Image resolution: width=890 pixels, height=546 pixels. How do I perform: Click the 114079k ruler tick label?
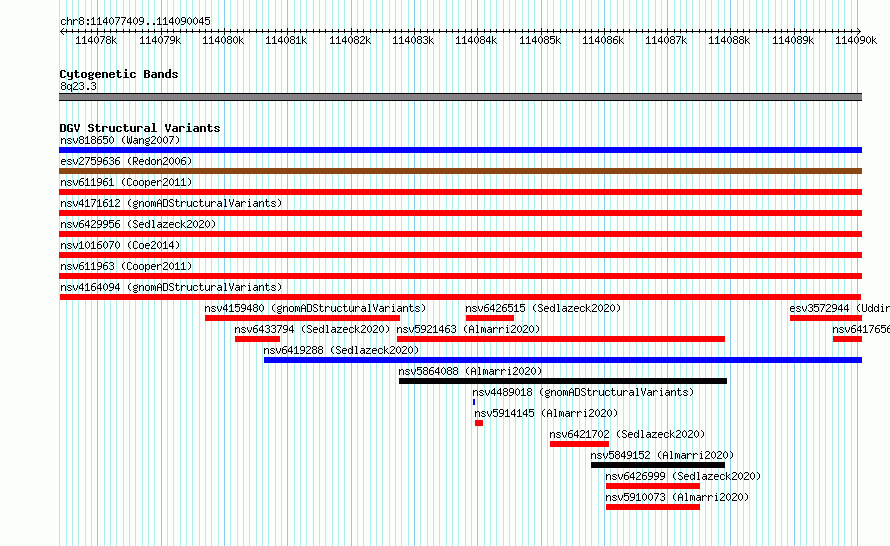tap(160, 40)
